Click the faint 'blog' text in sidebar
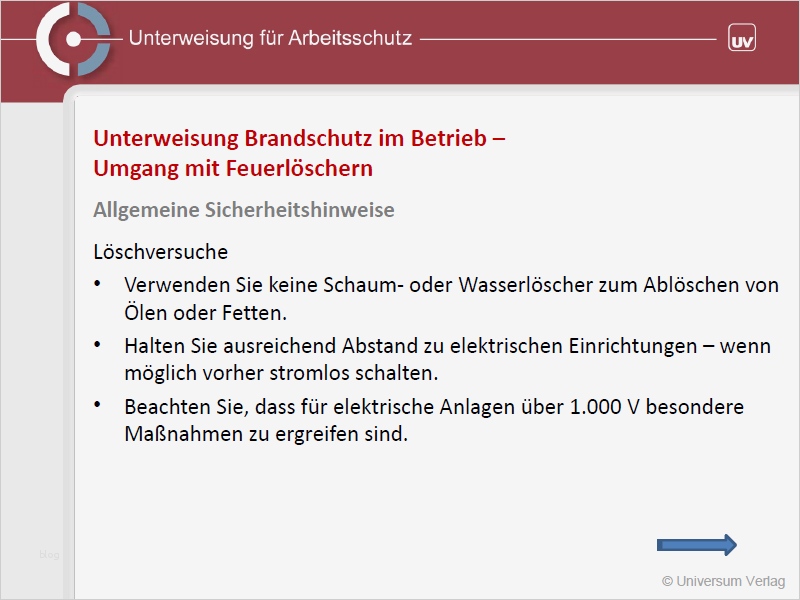800x600 pixels. [x=49, y=554]
